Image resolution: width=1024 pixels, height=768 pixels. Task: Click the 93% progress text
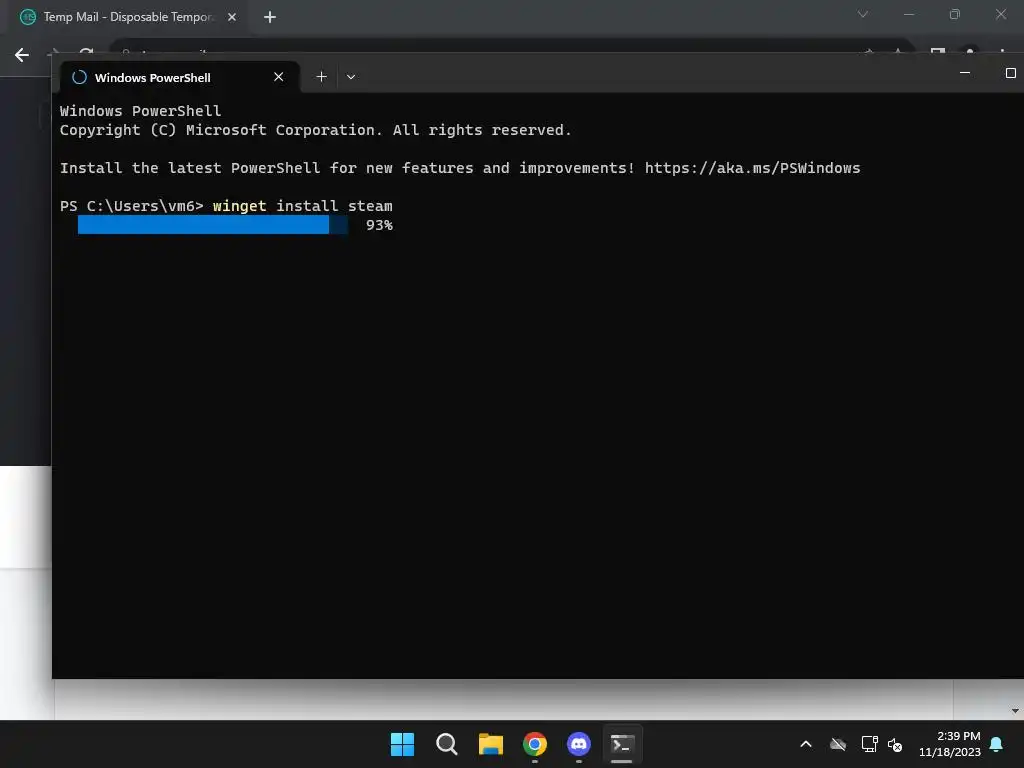click(x=379, y=225)
